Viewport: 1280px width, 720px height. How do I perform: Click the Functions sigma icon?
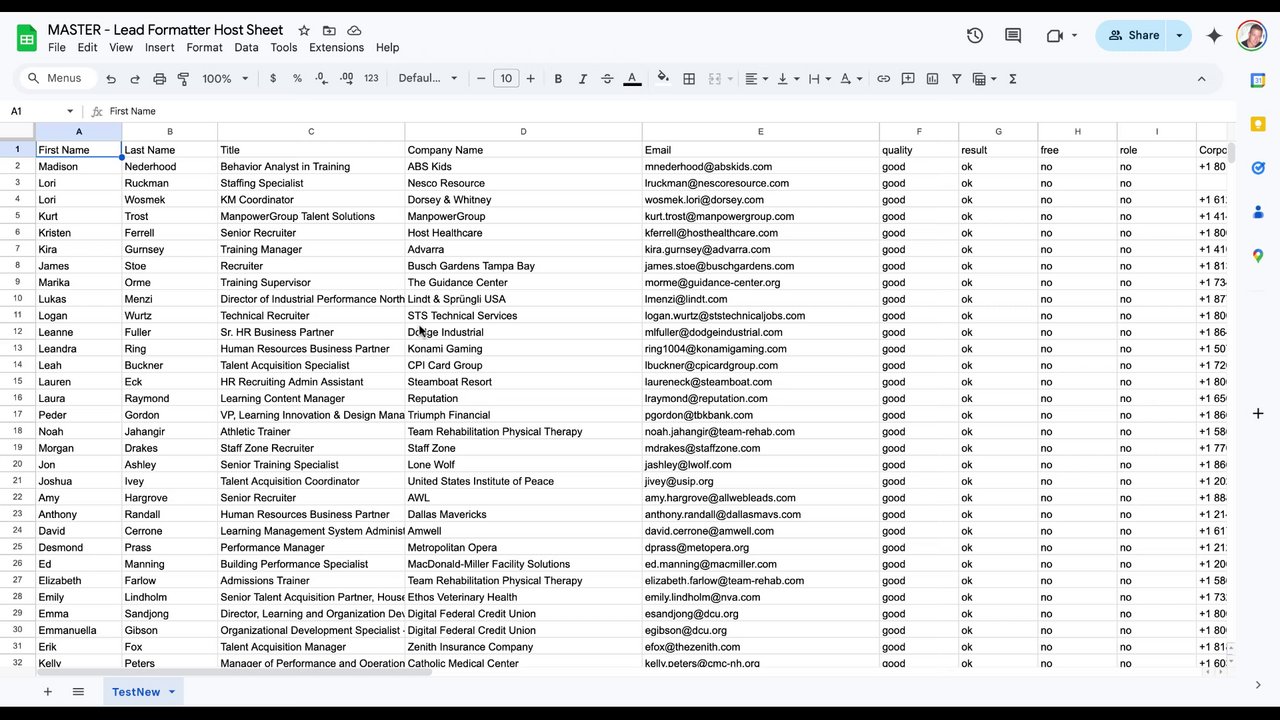click(x=1013, y=79)
